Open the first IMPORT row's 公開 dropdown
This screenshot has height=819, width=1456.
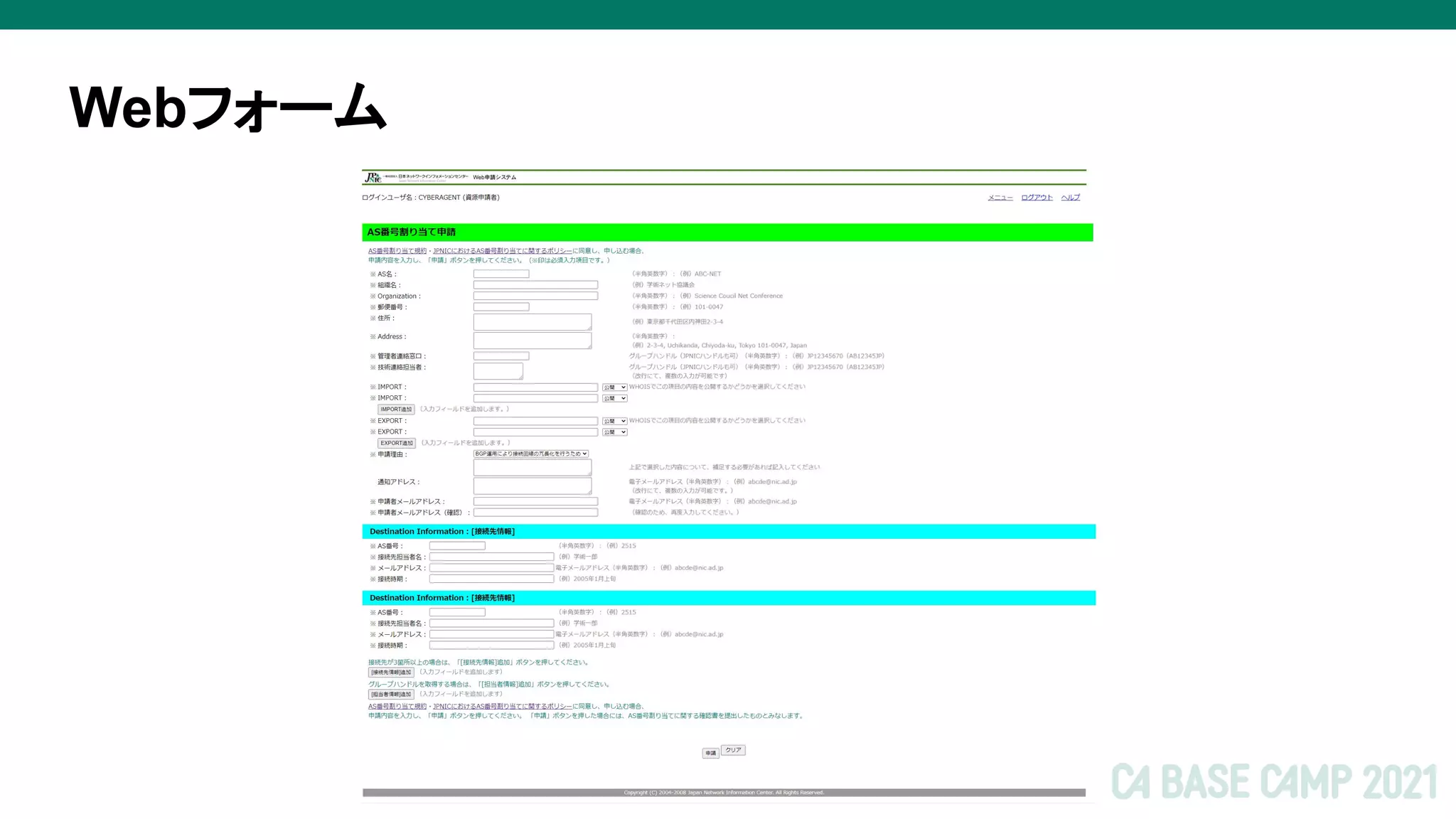click(x=614, y=387)
